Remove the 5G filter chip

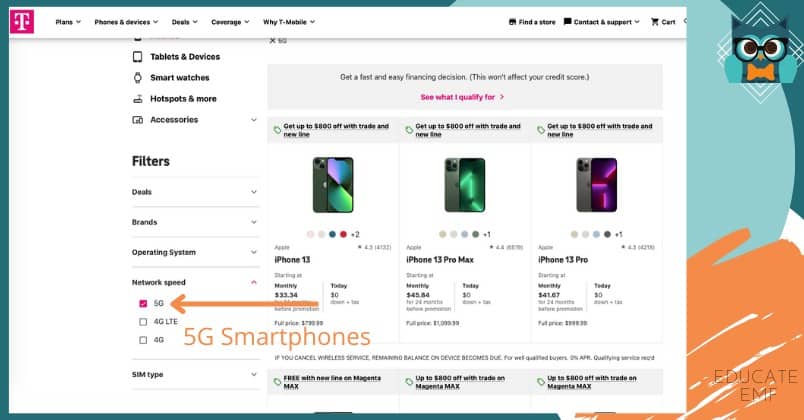coord(273,41)
